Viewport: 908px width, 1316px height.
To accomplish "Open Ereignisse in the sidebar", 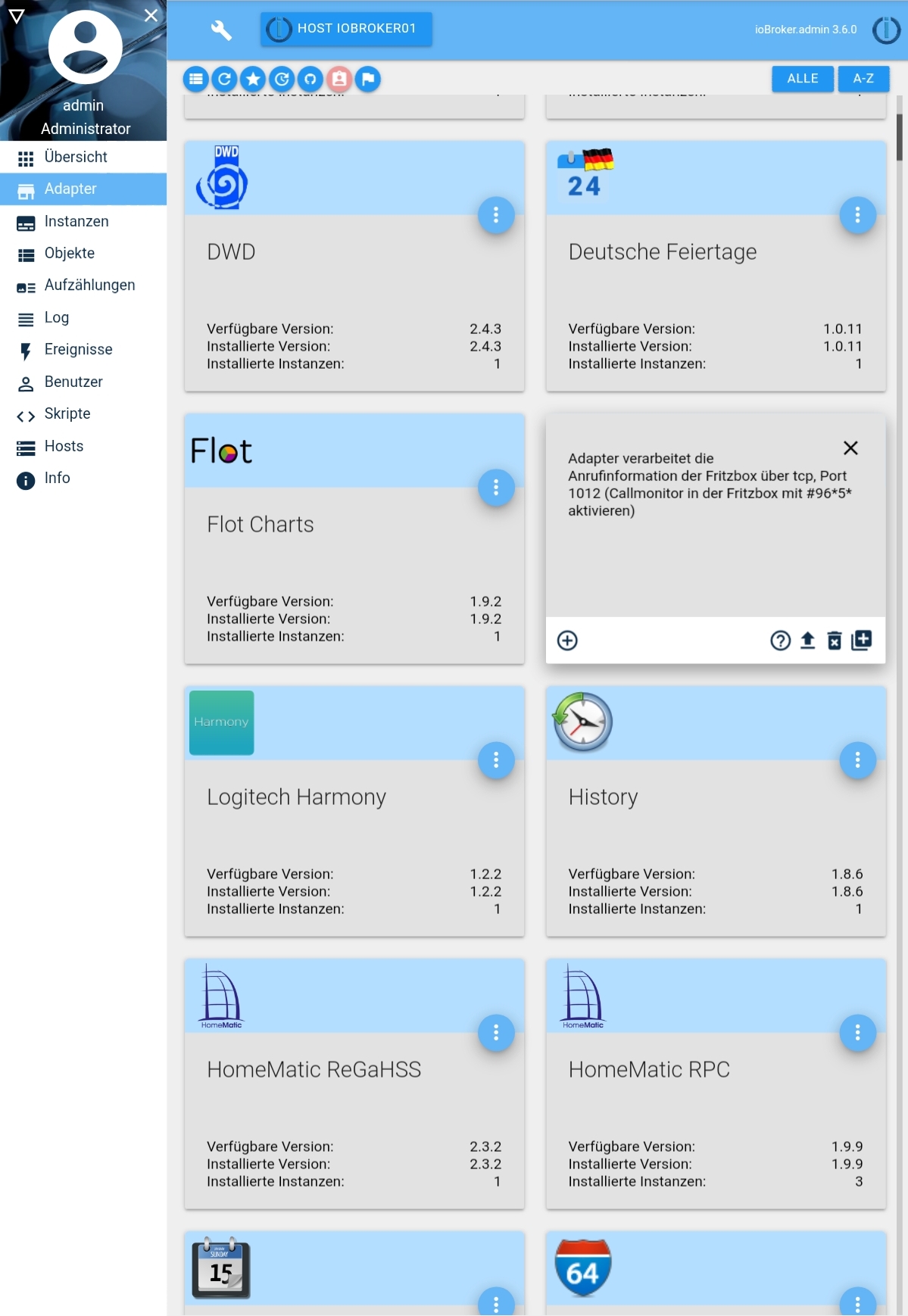I will [x=83, y=350].
